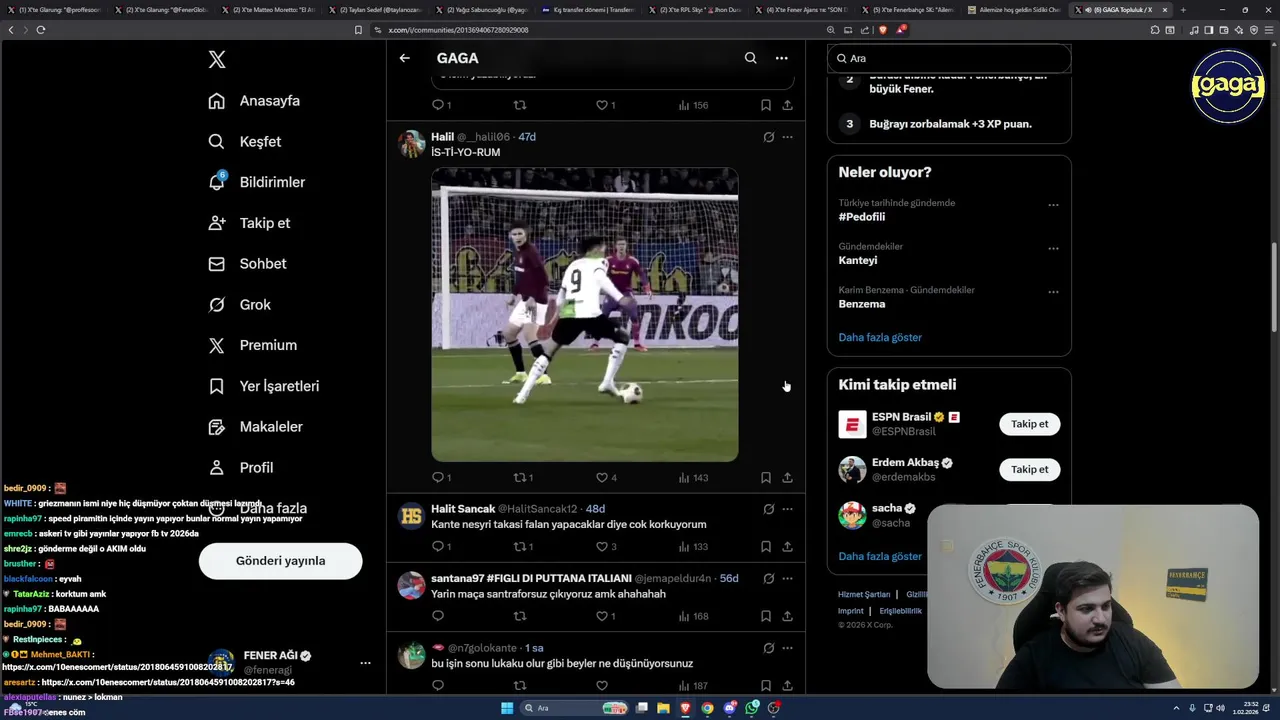Image resolution: width=1280 pixels, height=720 pixels.
Task: Open Bildirimler notifications
Action: tap(257, 182)
